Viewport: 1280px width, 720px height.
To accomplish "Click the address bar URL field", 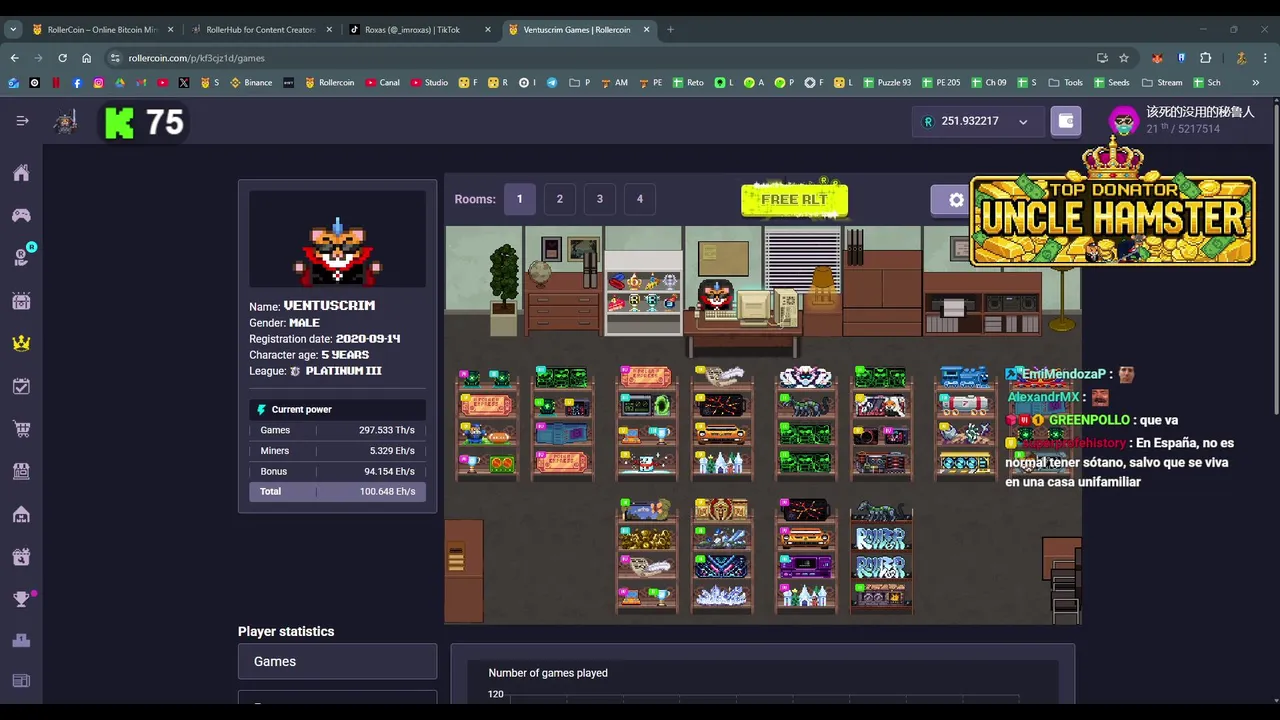I will 600,58.
